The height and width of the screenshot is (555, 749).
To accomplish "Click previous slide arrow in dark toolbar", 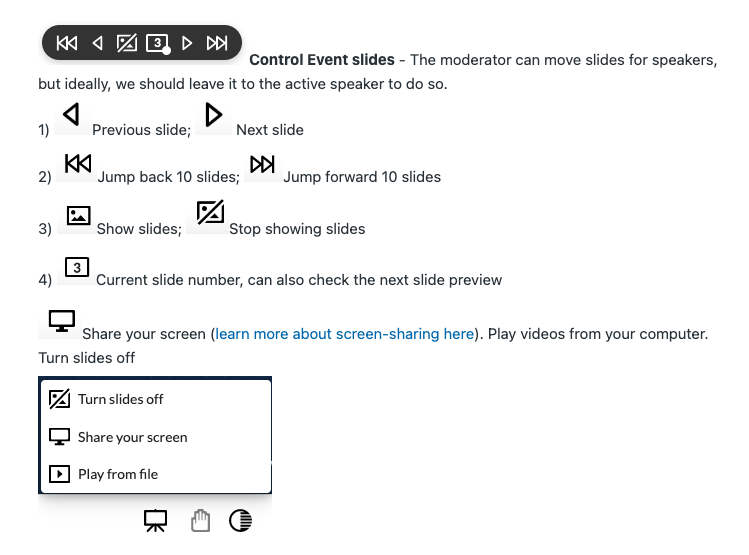I will pyautogui.click(x=97, y=43).
